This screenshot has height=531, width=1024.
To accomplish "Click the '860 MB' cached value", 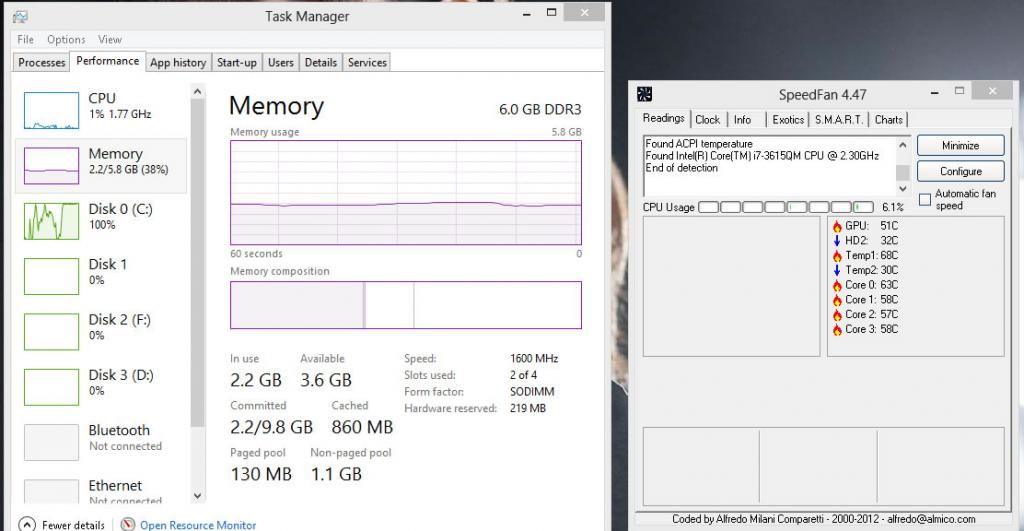I will point(362,427).
